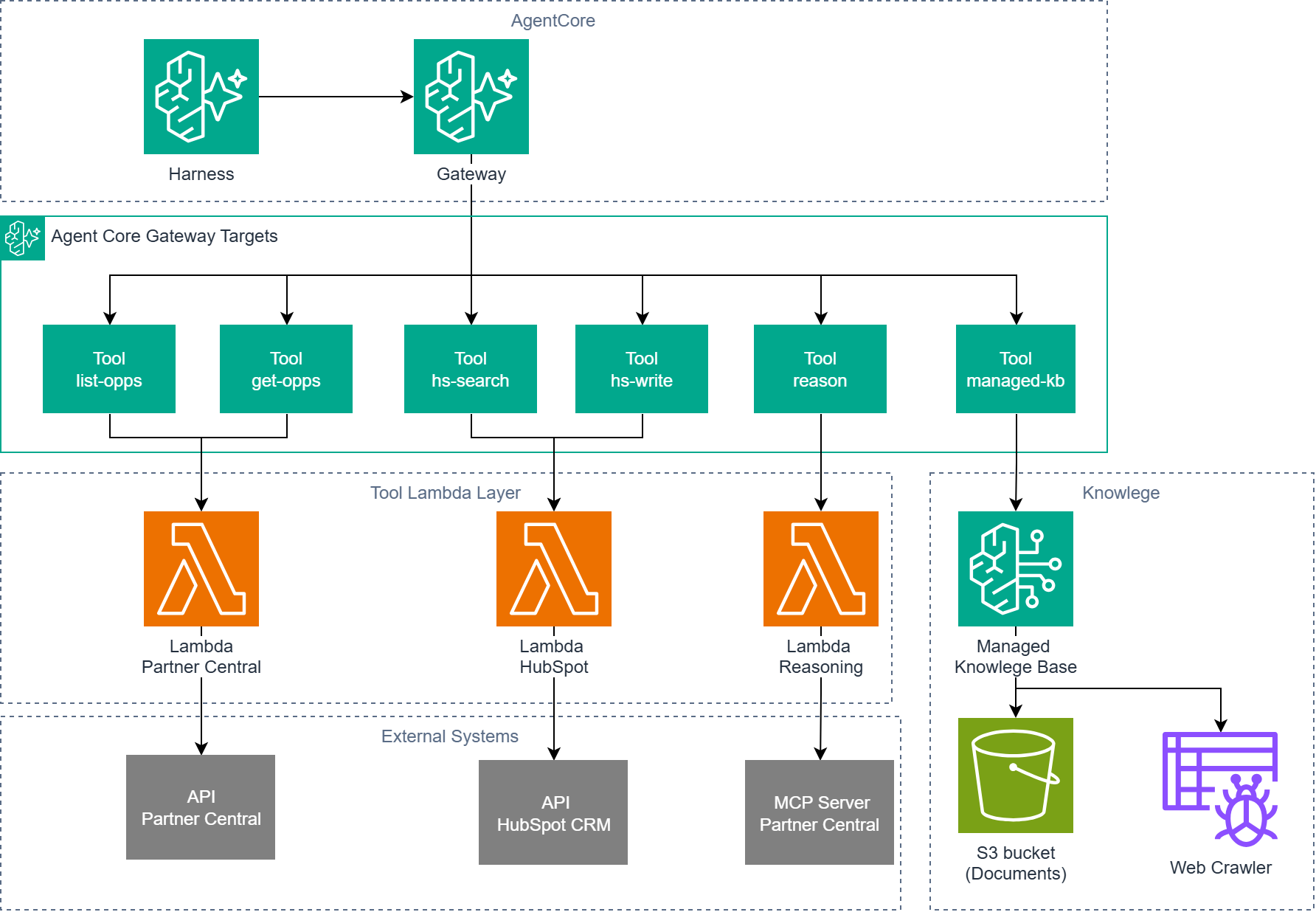Select the Tool list-opps box
The image size is (1316, 912).
(109, 369)
